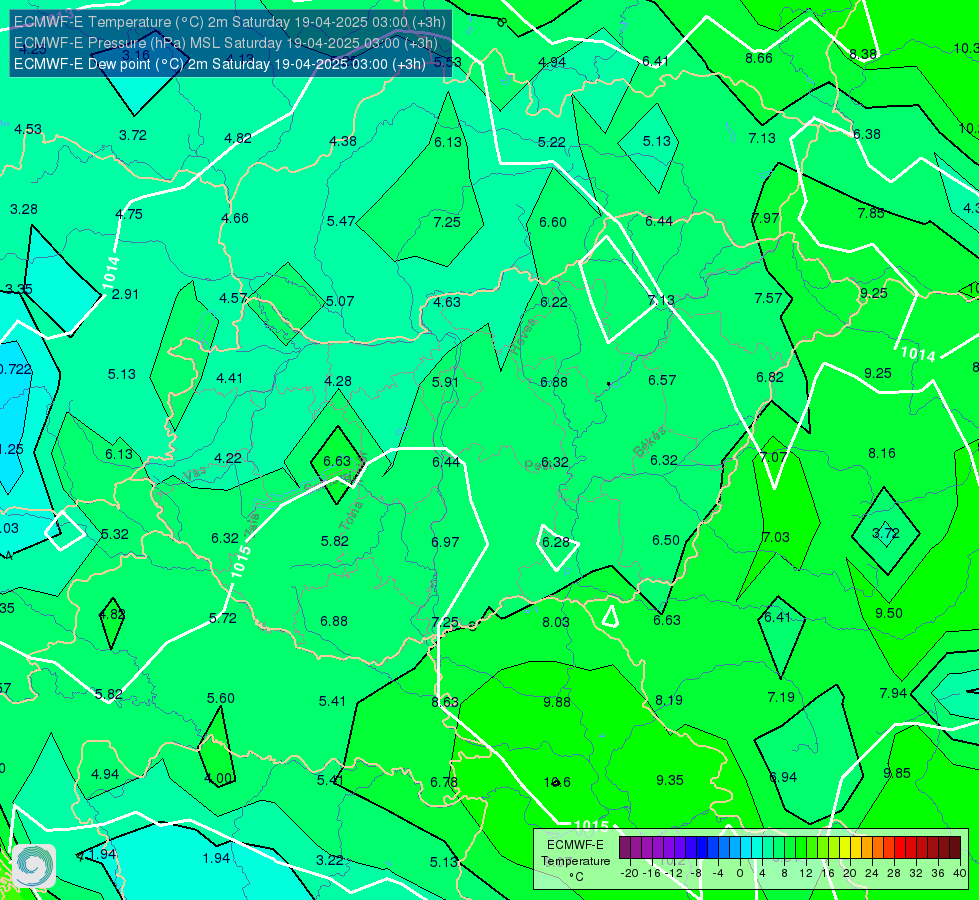This screenshot has width=979, height=900.
Task: Click the 2.91 temperature value
Action: (x=125, y=294)
